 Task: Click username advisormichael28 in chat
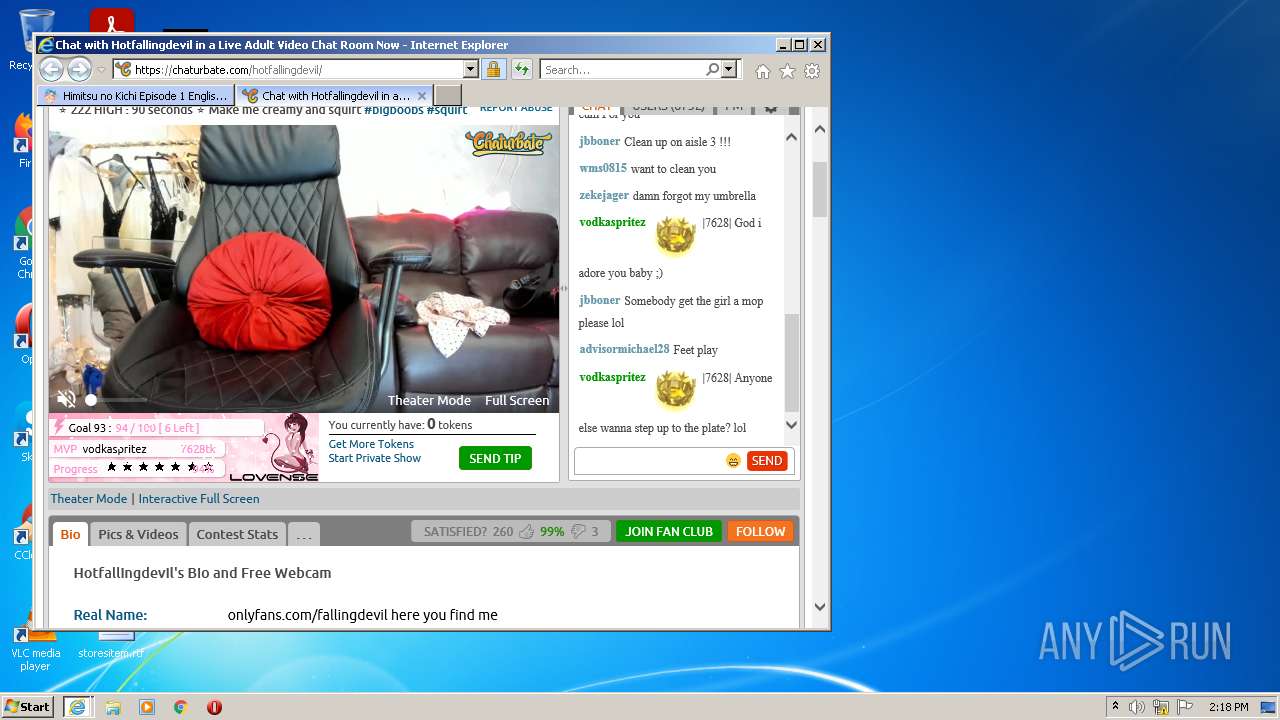(624, 349)
